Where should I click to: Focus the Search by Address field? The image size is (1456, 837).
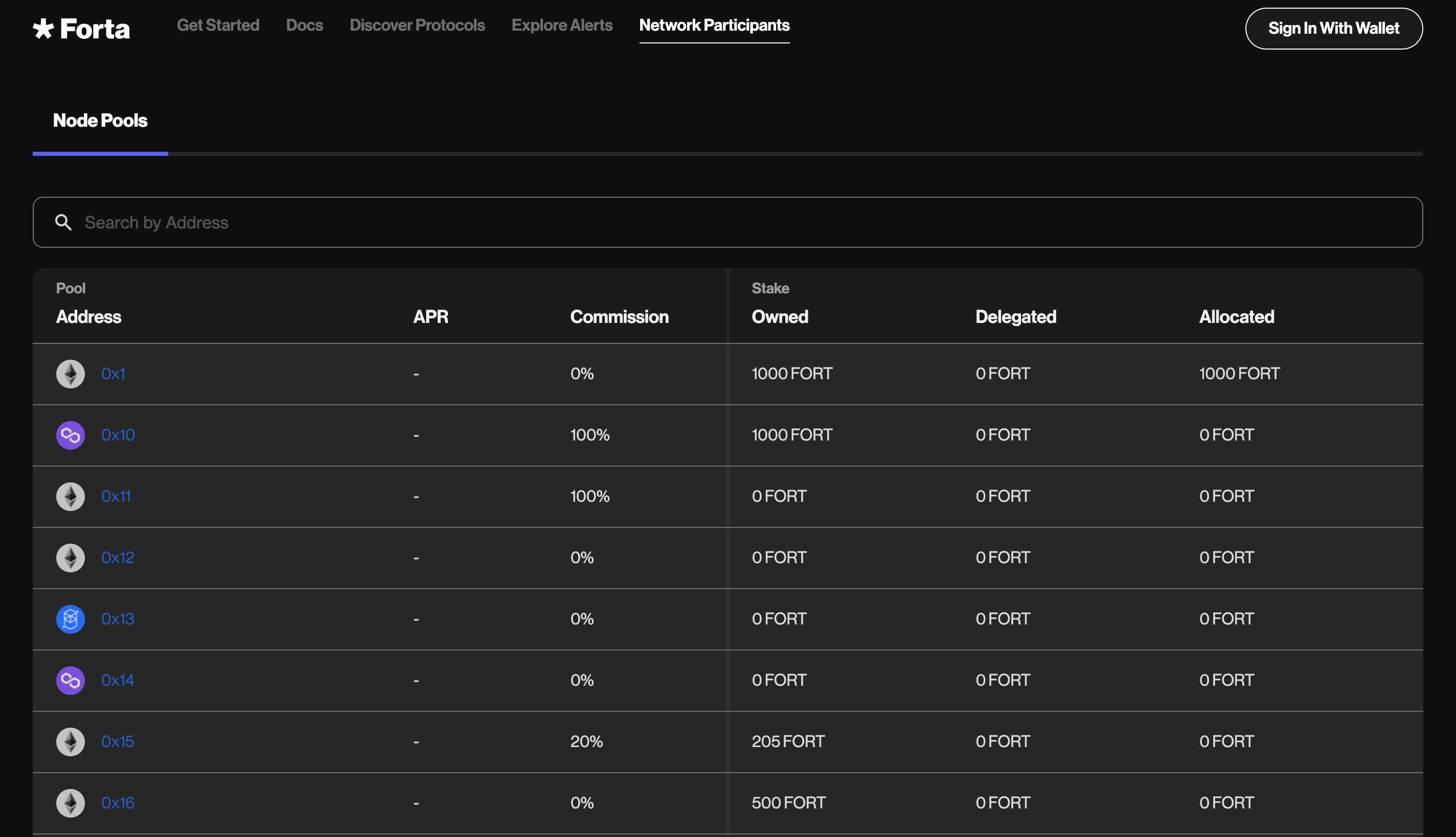(x=727, y=222)
